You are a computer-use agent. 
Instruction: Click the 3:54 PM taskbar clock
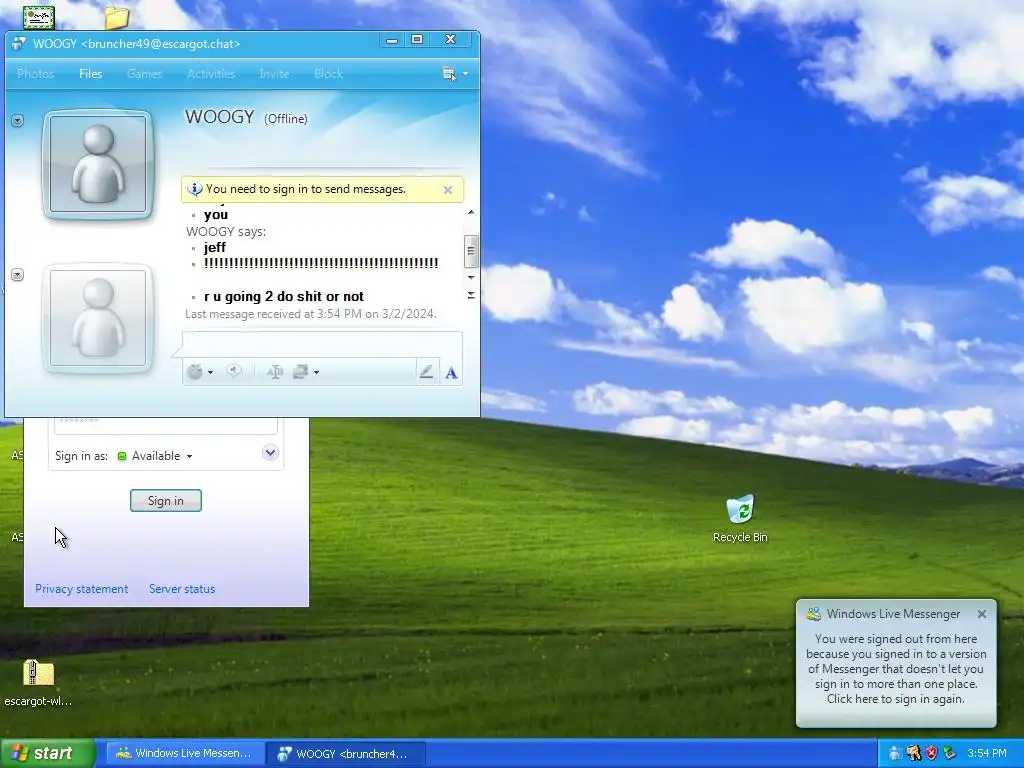coord(987,754)
